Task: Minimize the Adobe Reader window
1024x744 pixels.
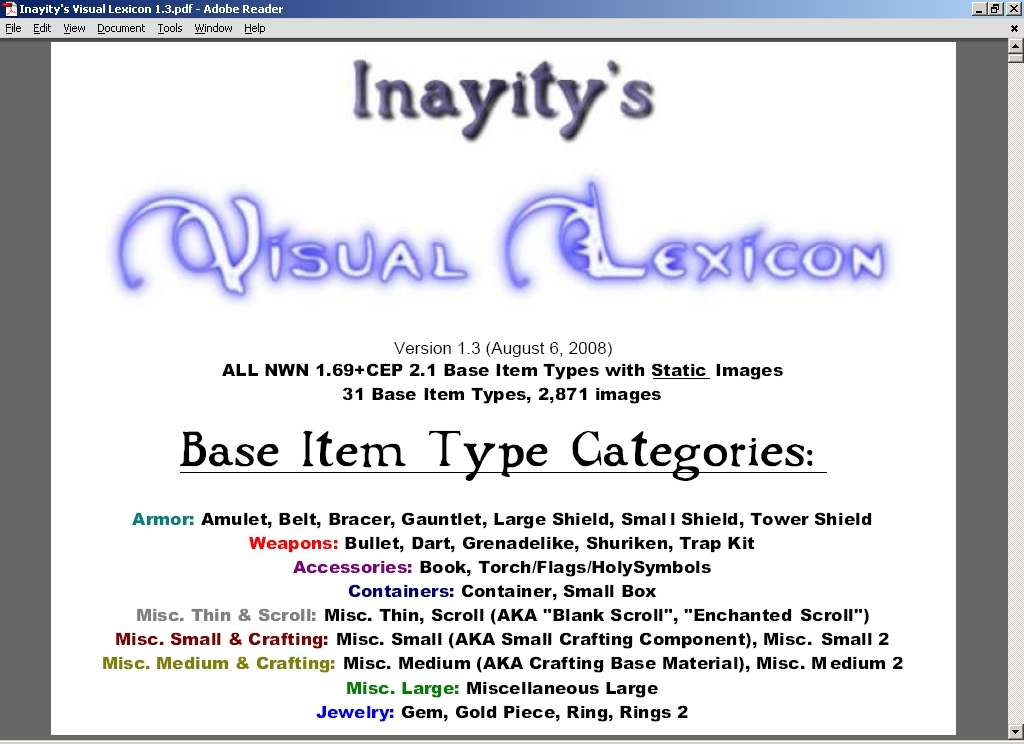Action: pyautogui.click(x=978, y=9)
